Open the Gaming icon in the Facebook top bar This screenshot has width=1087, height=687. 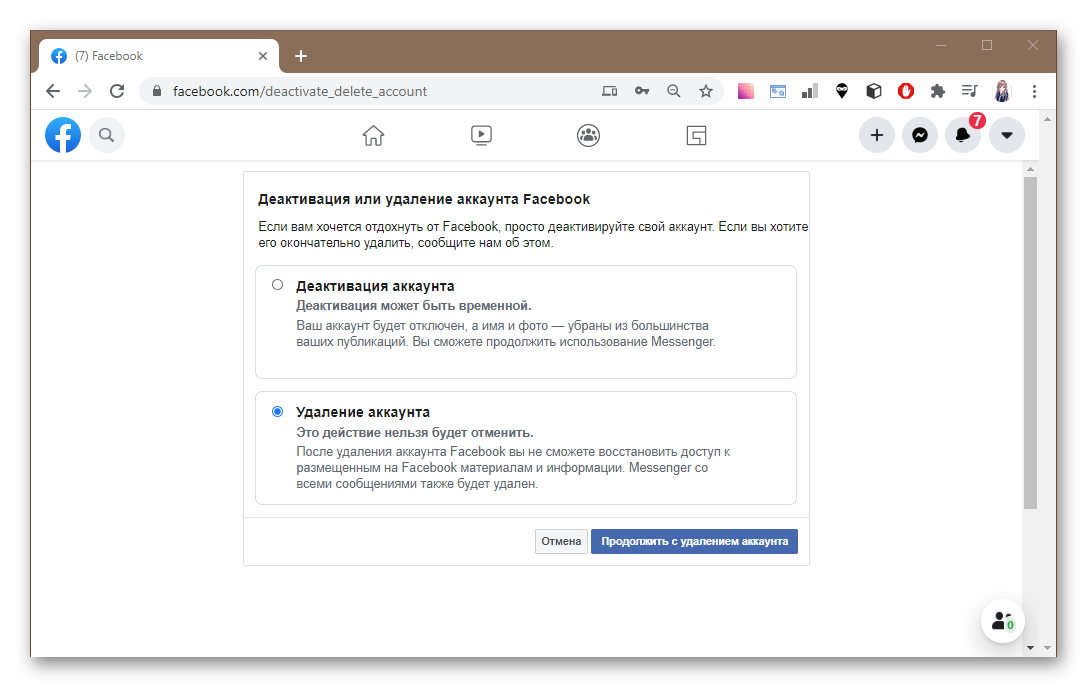tap(696, 135)
